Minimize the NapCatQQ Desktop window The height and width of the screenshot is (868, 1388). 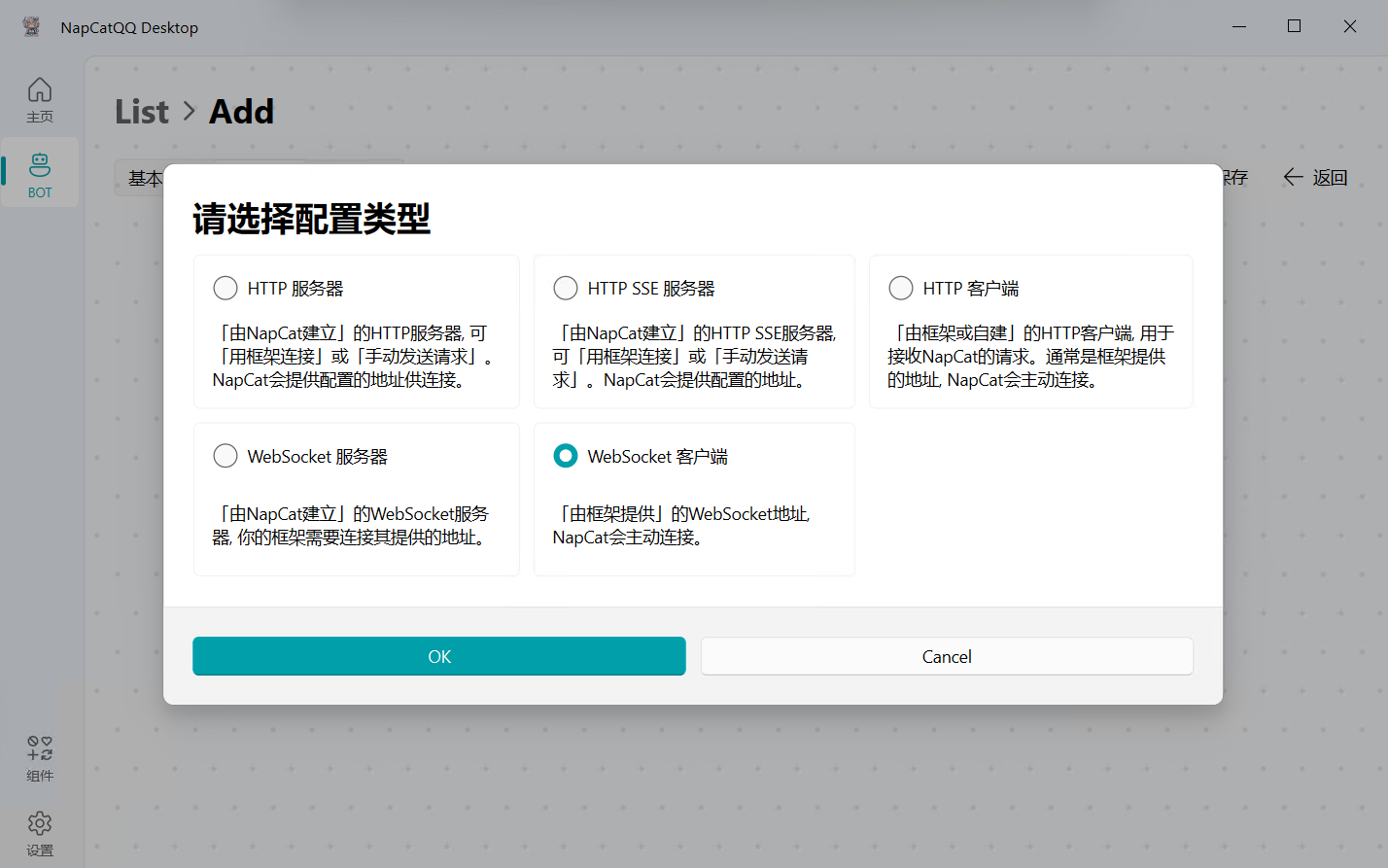click(x=1239, y=26)
